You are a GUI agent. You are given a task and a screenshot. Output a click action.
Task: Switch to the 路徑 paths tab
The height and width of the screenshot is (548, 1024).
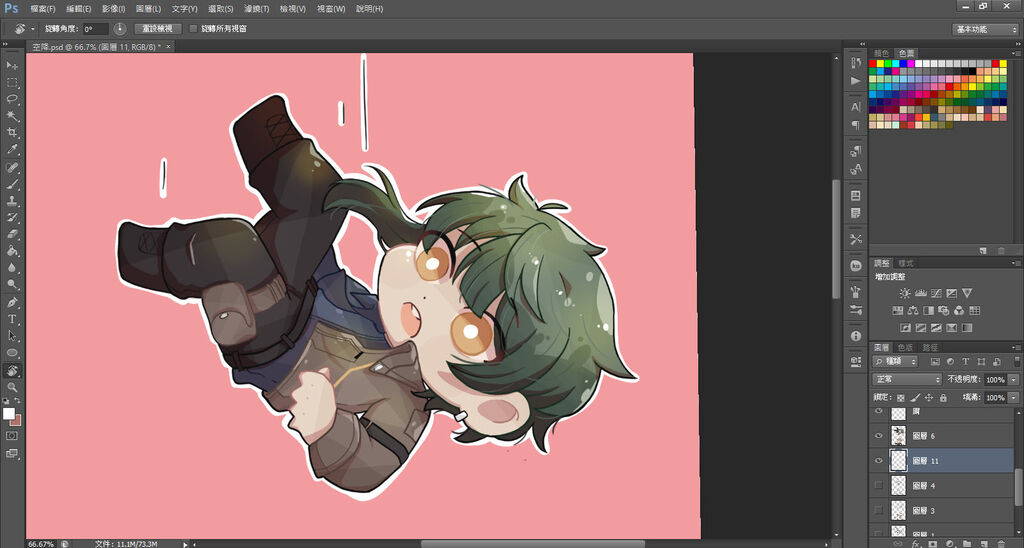click(930, 347)
